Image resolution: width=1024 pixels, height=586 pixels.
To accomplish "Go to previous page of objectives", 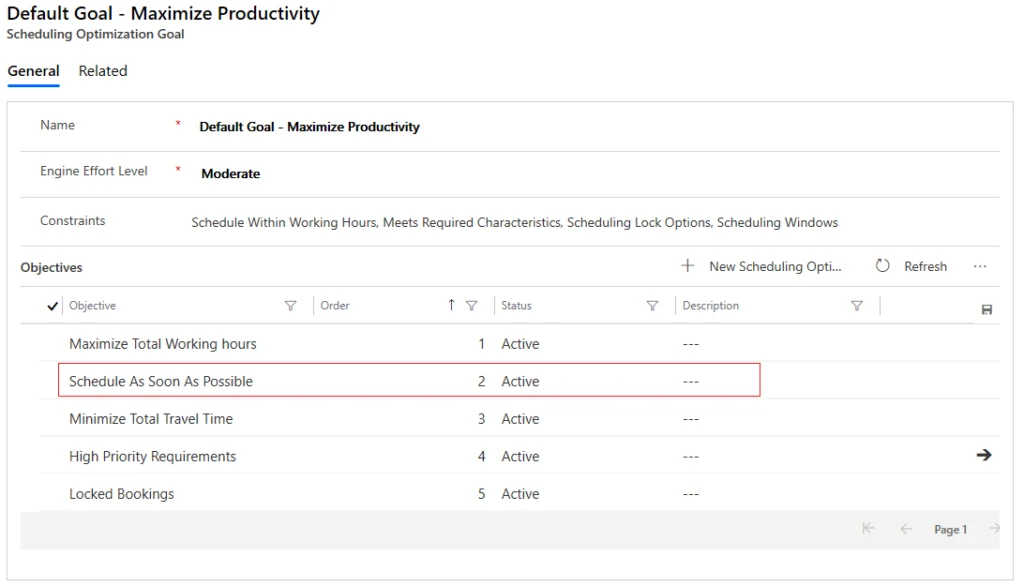I will click(x=906, y=529).
